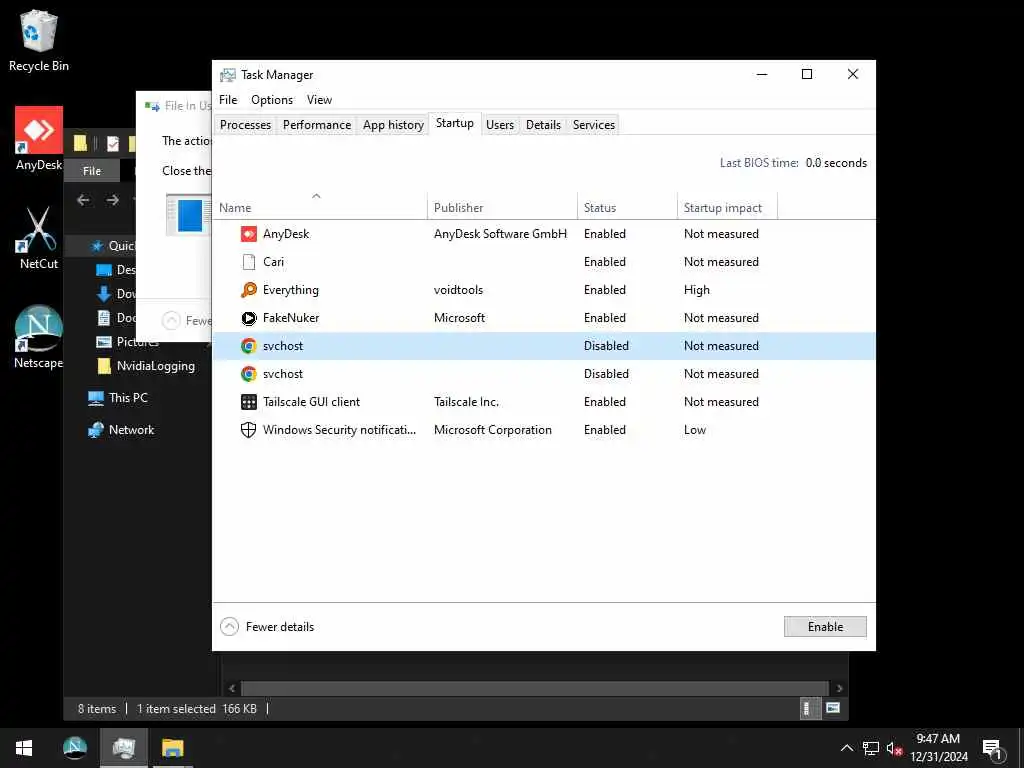Sort by the Publisher column header

pyautogui.click(x=502, y=206)
